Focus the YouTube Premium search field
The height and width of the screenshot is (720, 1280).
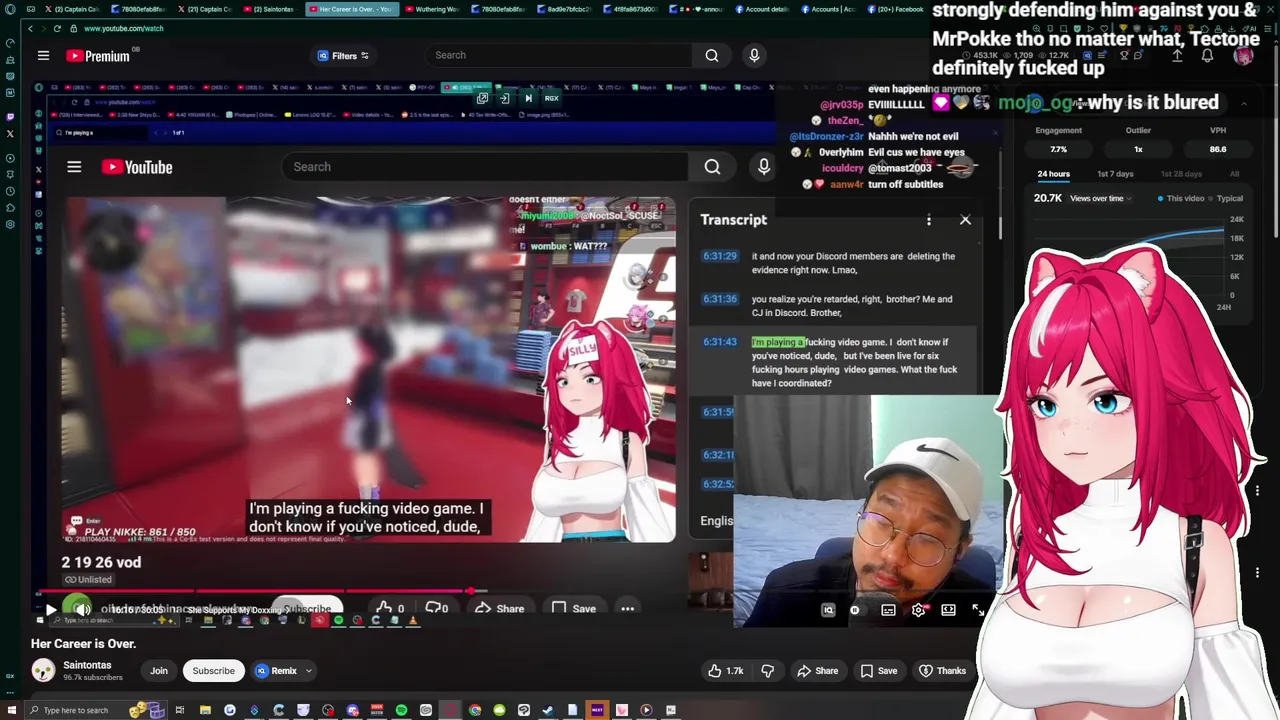click(x=558, y=55)
